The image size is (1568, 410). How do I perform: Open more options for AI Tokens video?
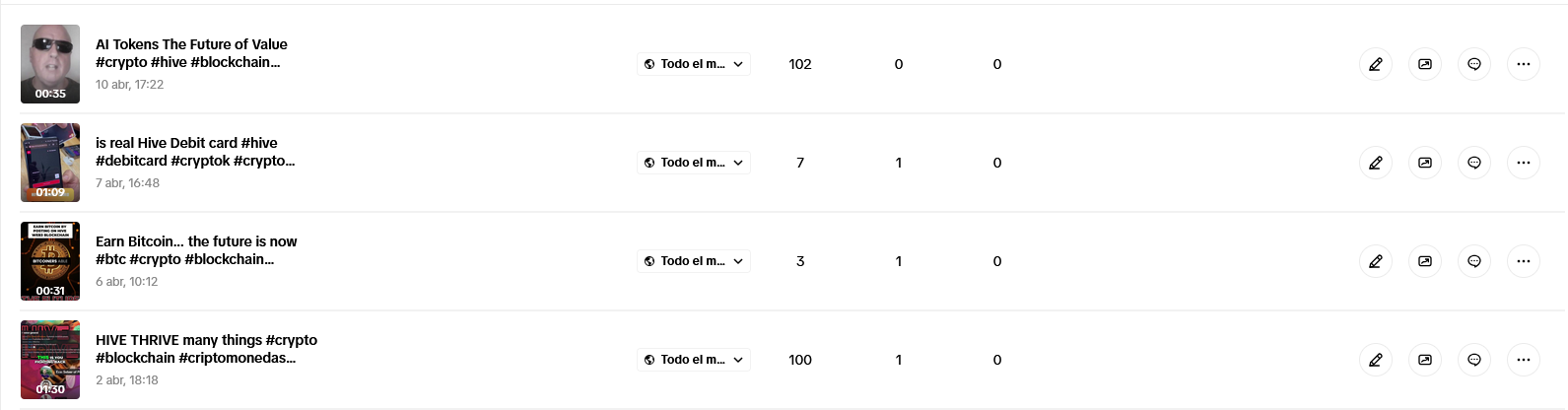point(1524,64)
